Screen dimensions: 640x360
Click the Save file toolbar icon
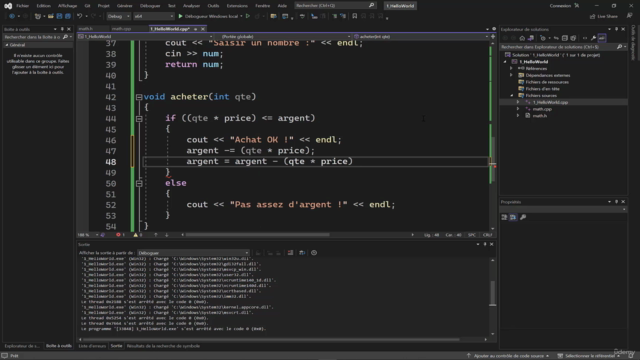pos(59,16)
